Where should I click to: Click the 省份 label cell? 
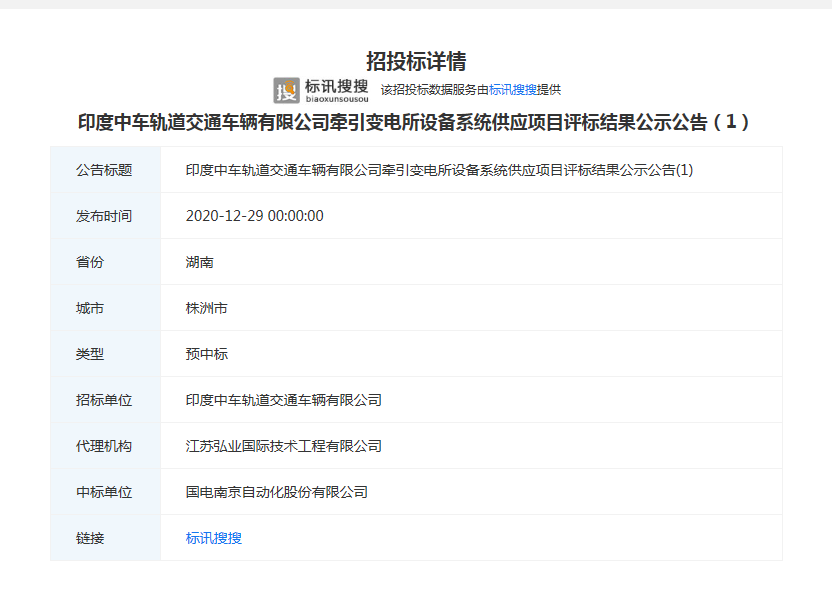click(x=106, y=261)
